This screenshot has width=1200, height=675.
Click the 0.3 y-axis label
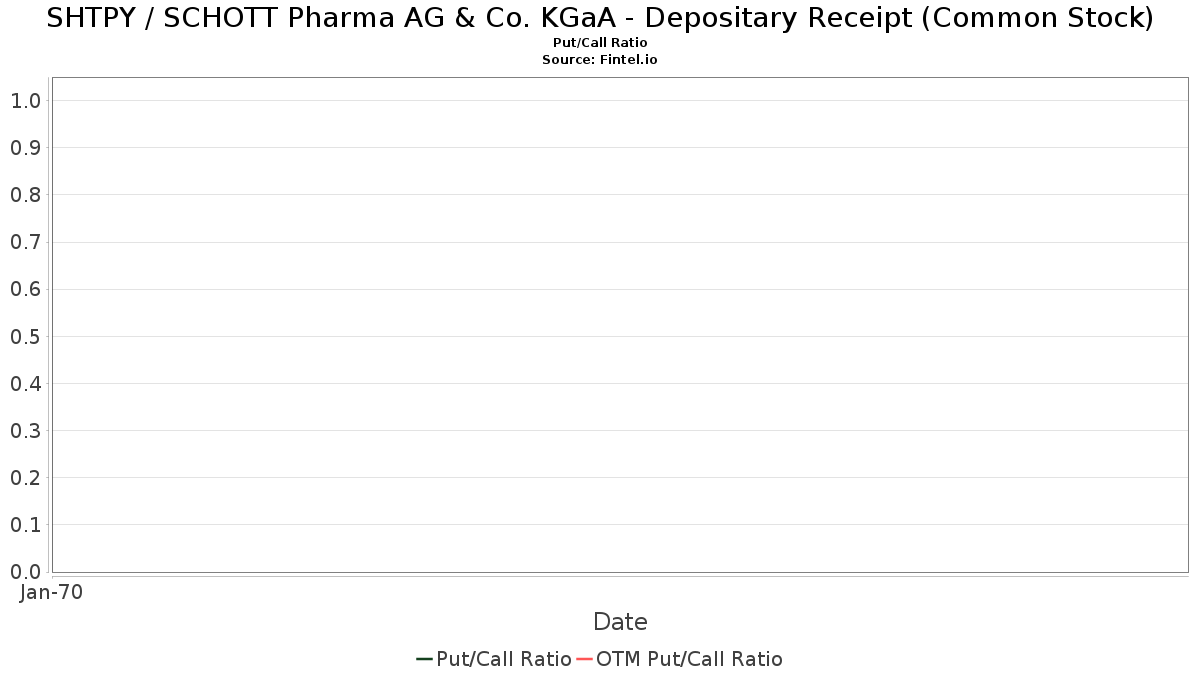25,430
